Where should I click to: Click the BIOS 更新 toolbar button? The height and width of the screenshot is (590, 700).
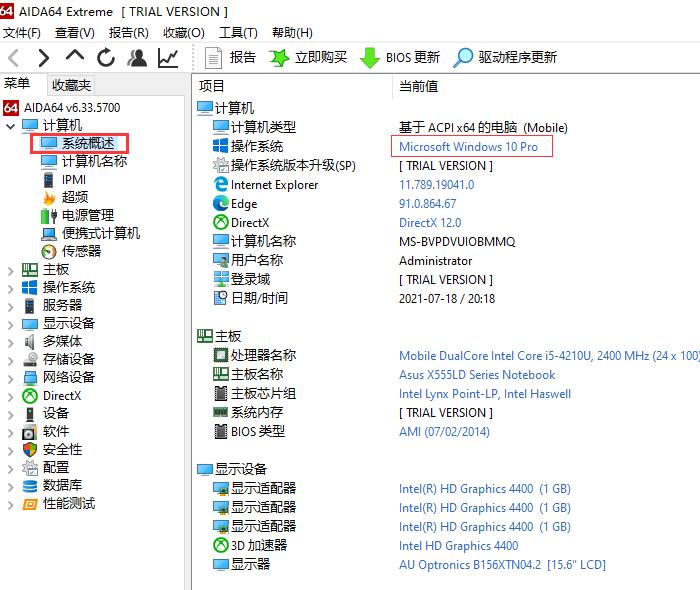coord(400,58)
